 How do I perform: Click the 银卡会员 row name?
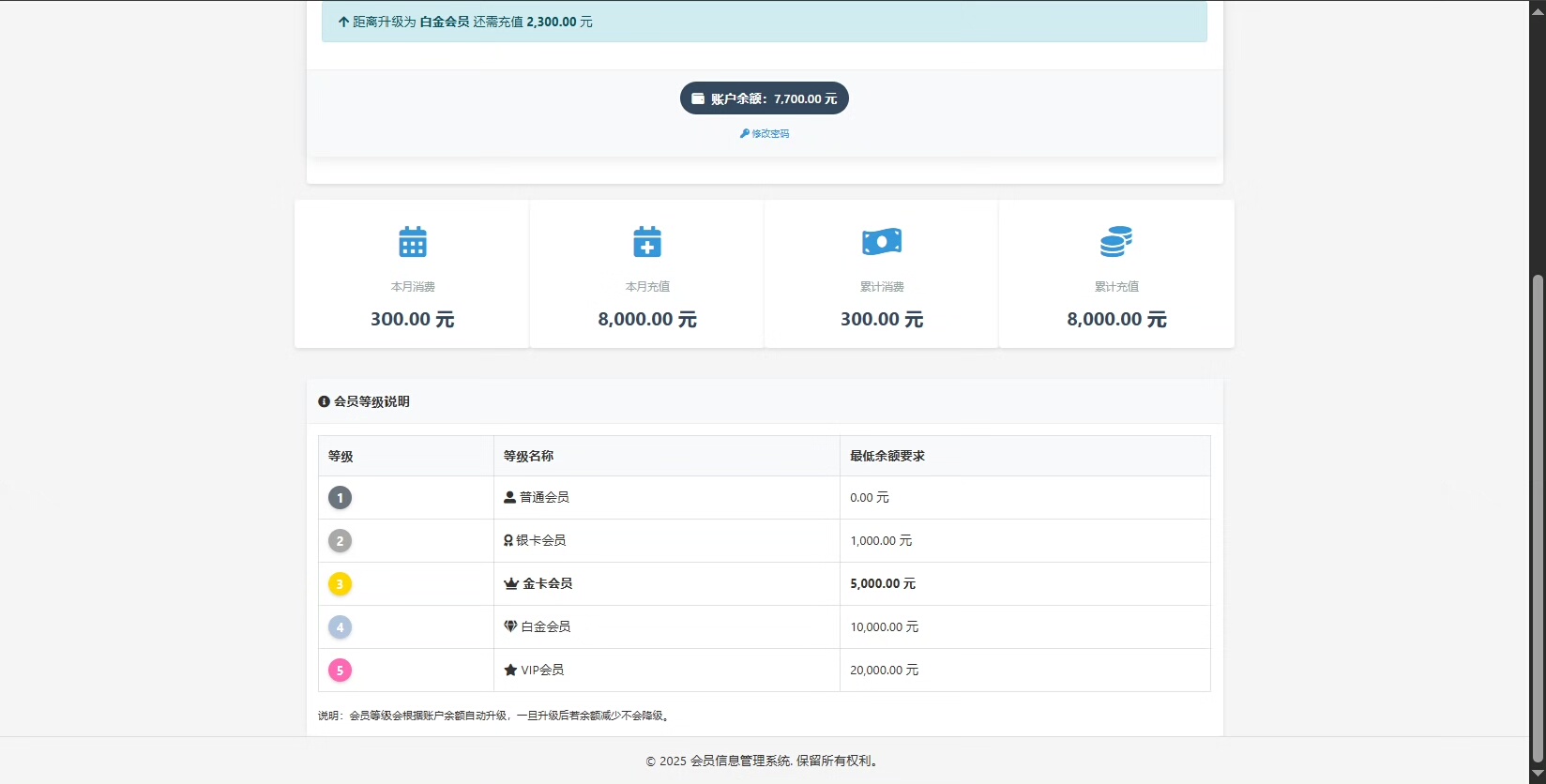540,540
